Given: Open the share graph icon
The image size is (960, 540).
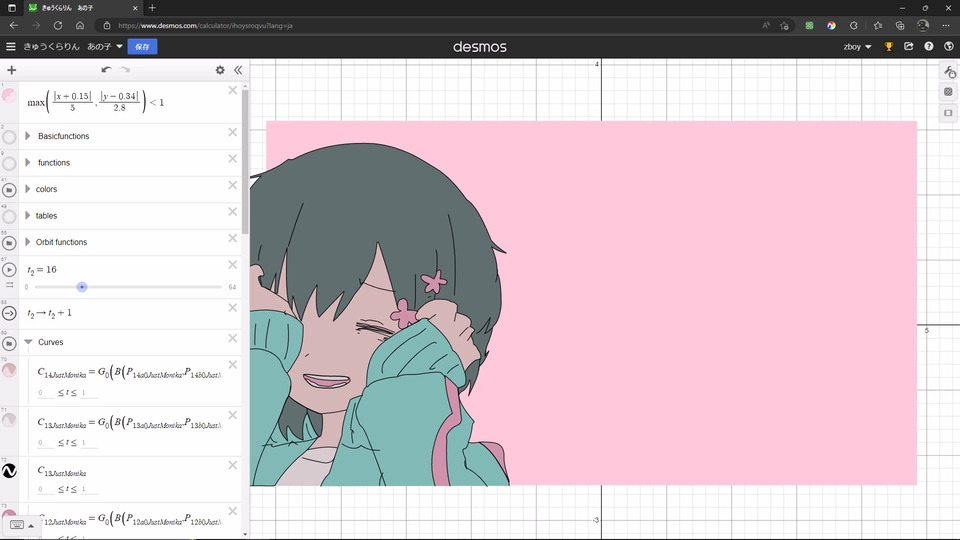Looking at the screenshot, I should [909, 47].
